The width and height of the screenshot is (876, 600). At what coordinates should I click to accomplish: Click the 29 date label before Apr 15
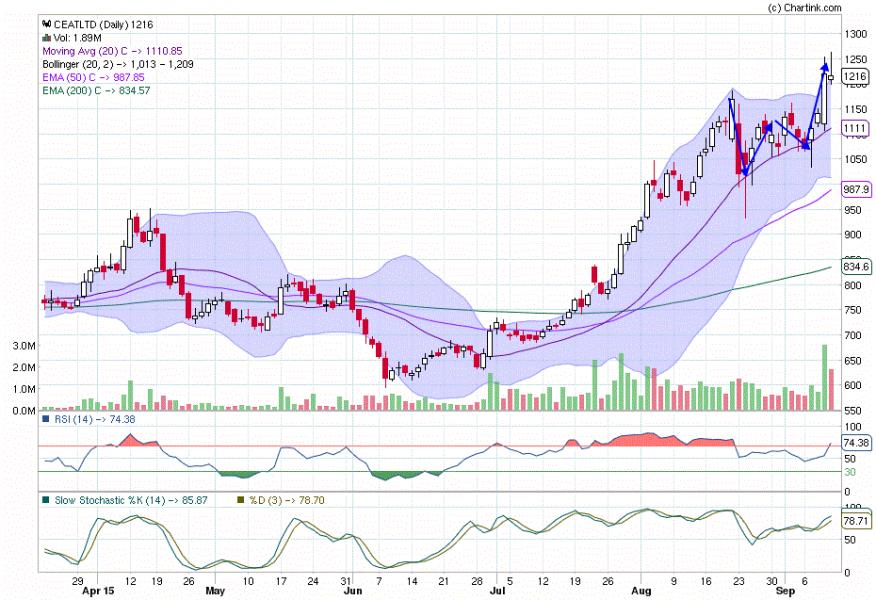pyautogui.click(x=78, y=581)
